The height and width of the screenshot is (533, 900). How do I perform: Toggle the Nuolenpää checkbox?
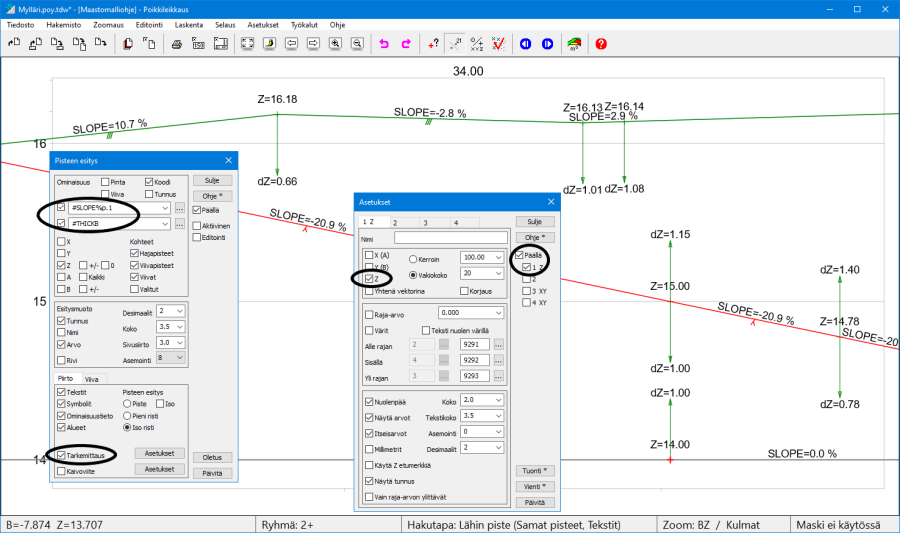click(x=369, y=401)
